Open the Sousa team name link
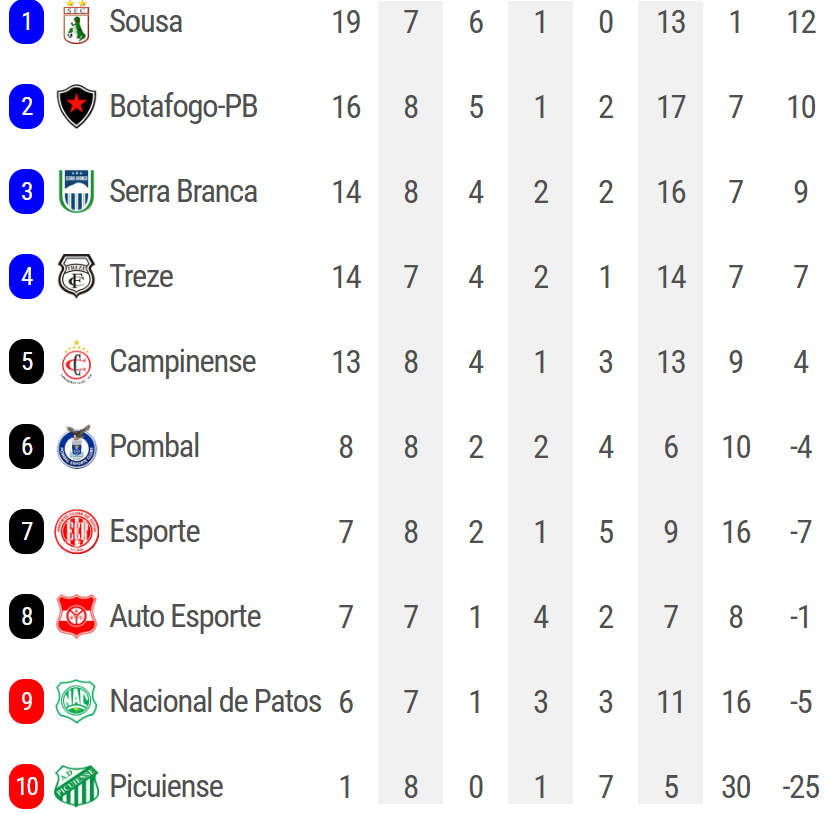826x813 pixels. click(x=146, y=22)
